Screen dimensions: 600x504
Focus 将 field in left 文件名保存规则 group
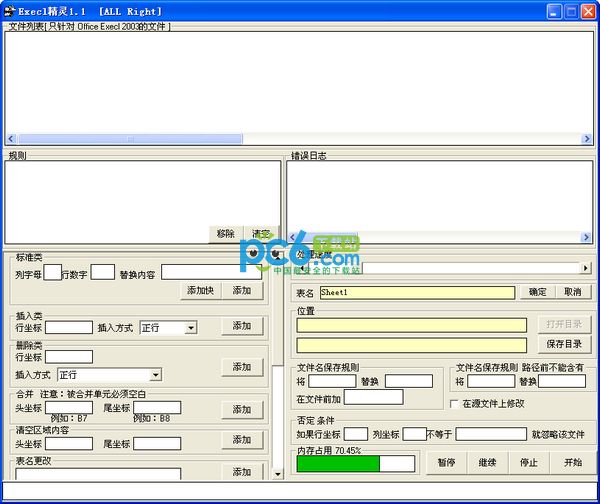(332, 381)
